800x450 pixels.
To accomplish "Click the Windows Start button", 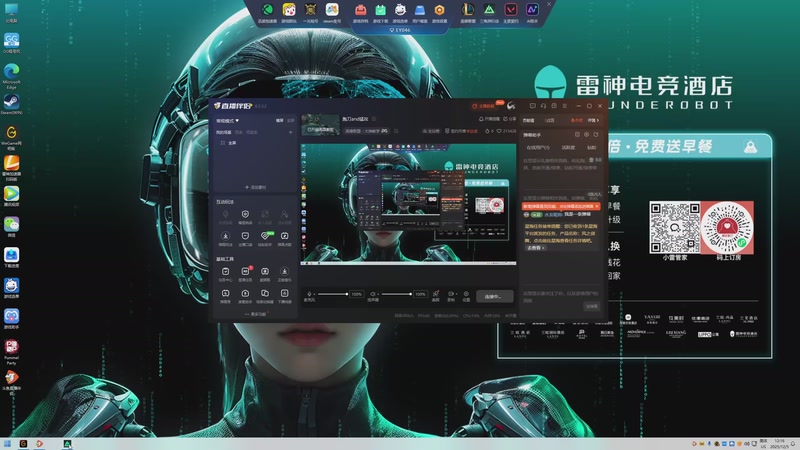I will [x=7, y=444].
